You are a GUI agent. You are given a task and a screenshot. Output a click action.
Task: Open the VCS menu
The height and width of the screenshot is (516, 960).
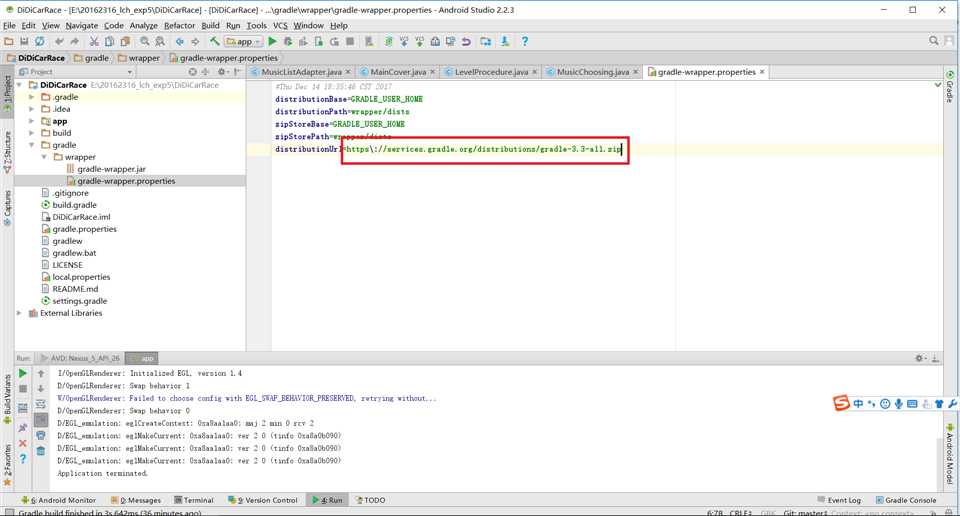[x=280, y=26]
